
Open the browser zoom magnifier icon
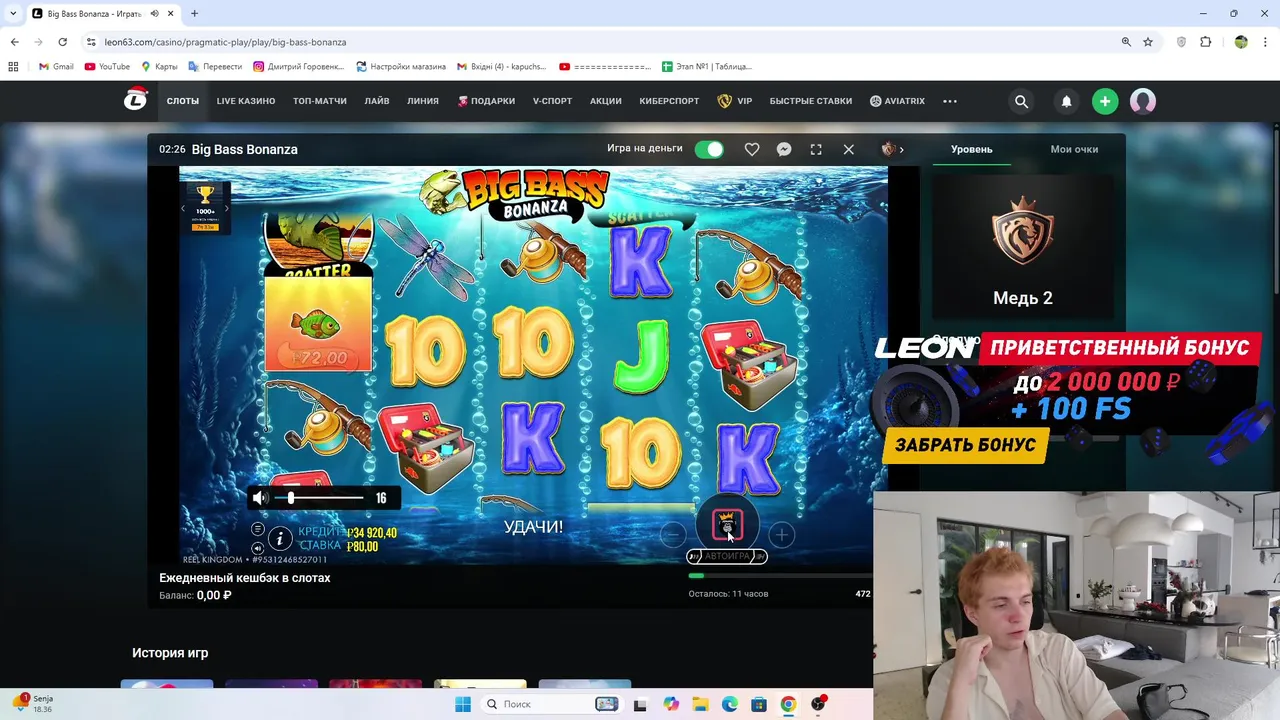pos(1126,42)
